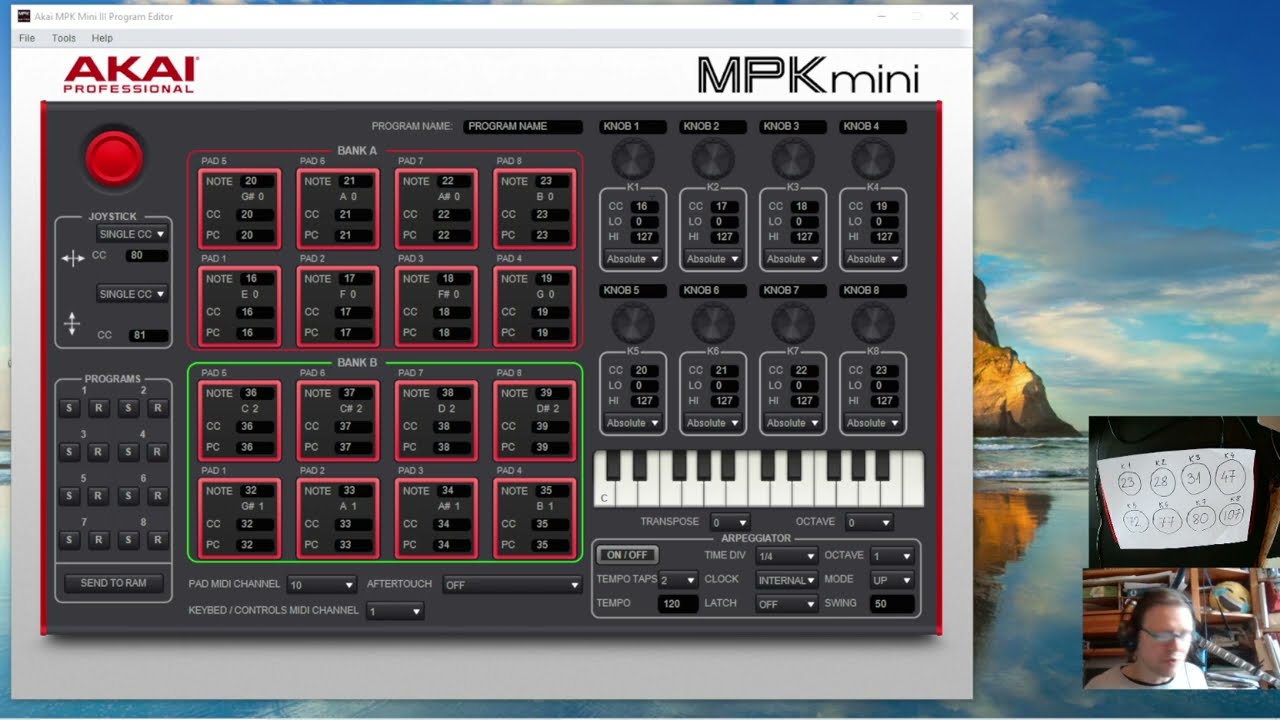1280x720 pixels.
Task: Click Bank A Pad 8 CC field 23
Action: (551, 215)
